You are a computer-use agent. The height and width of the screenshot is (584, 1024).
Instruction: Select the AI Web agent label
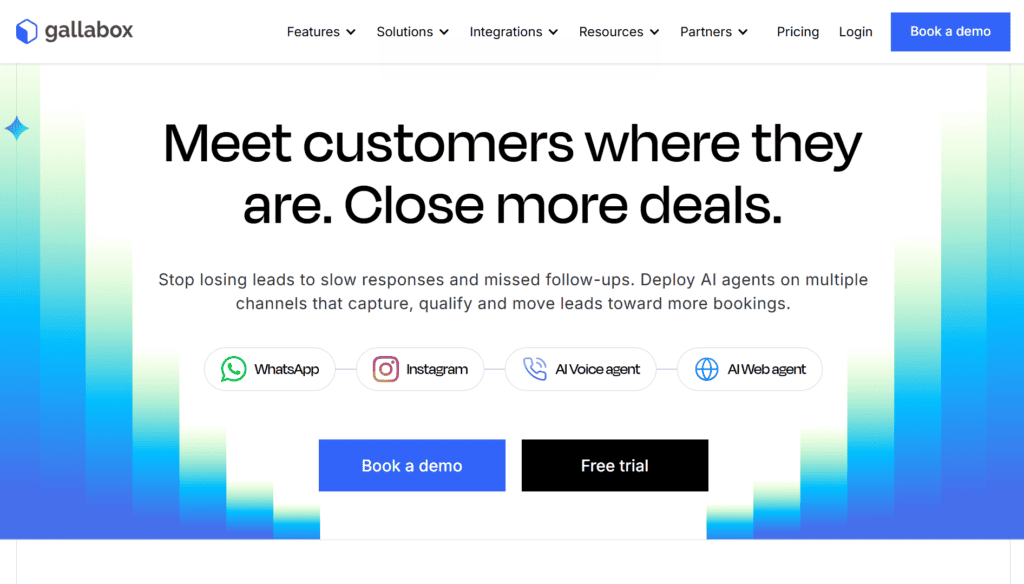point(767,369)
